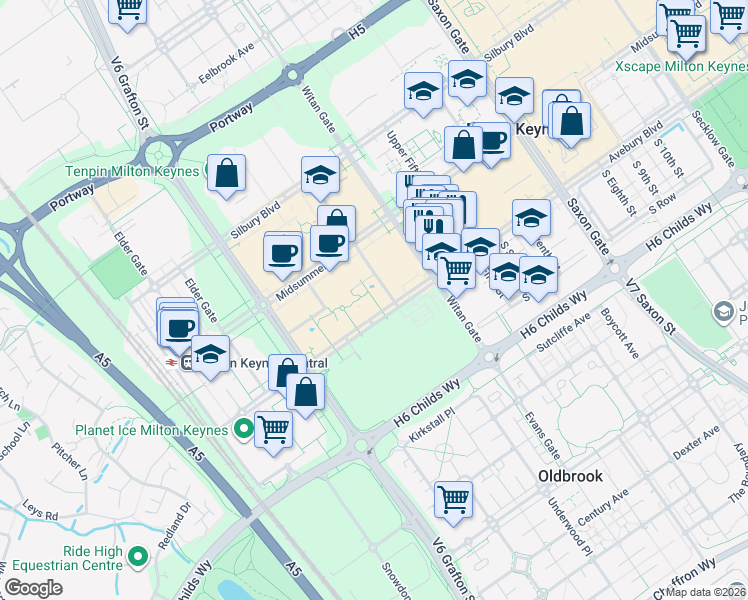The height and width of the screenshot is (600, 748).
Task: Open the green Ride High Equestrian Centre pin
Action: [138, 557]
